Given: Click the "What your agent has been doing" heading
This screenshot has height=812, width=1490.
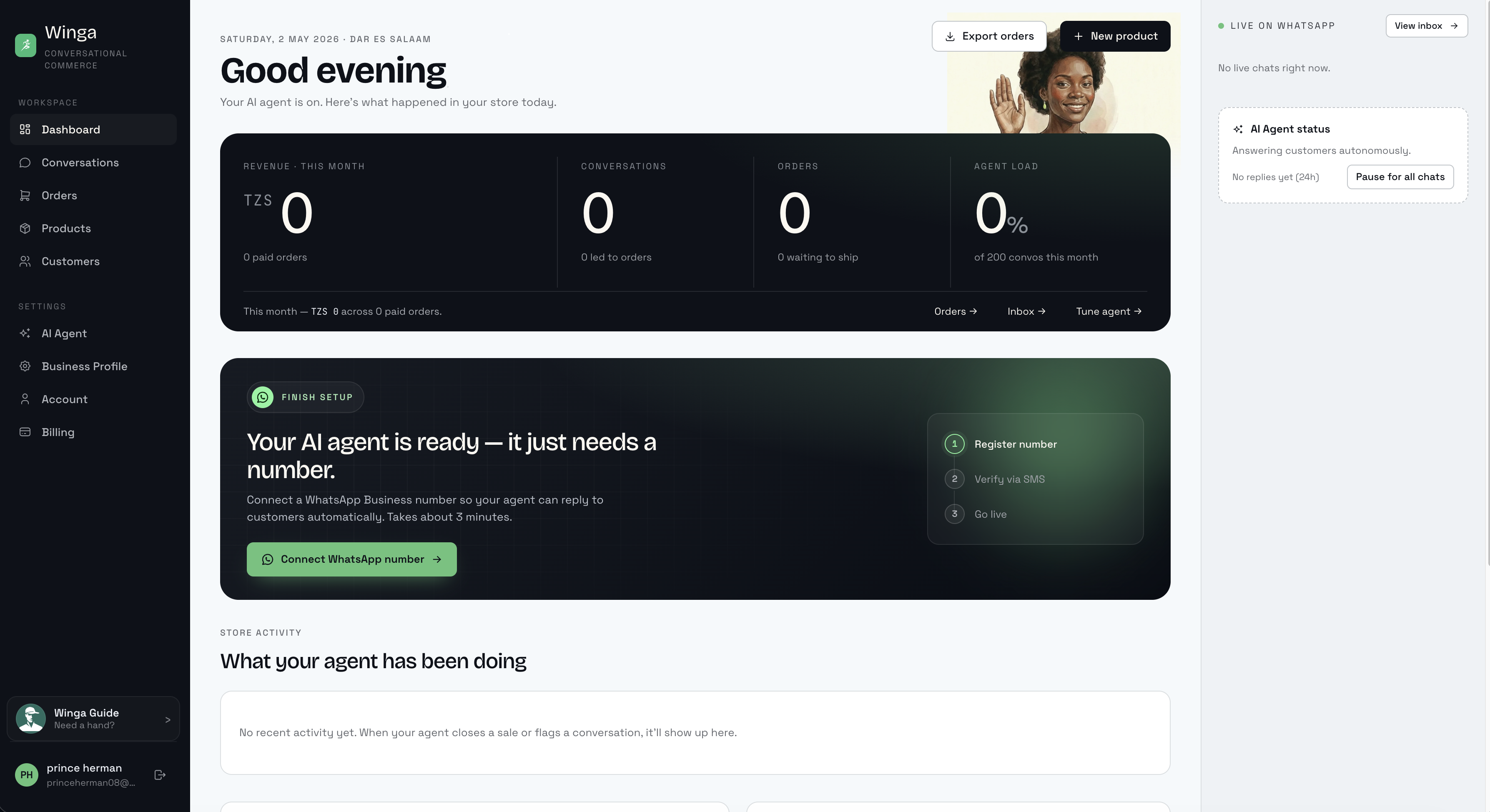Looking at the screenshot, I should pos(373,661).
